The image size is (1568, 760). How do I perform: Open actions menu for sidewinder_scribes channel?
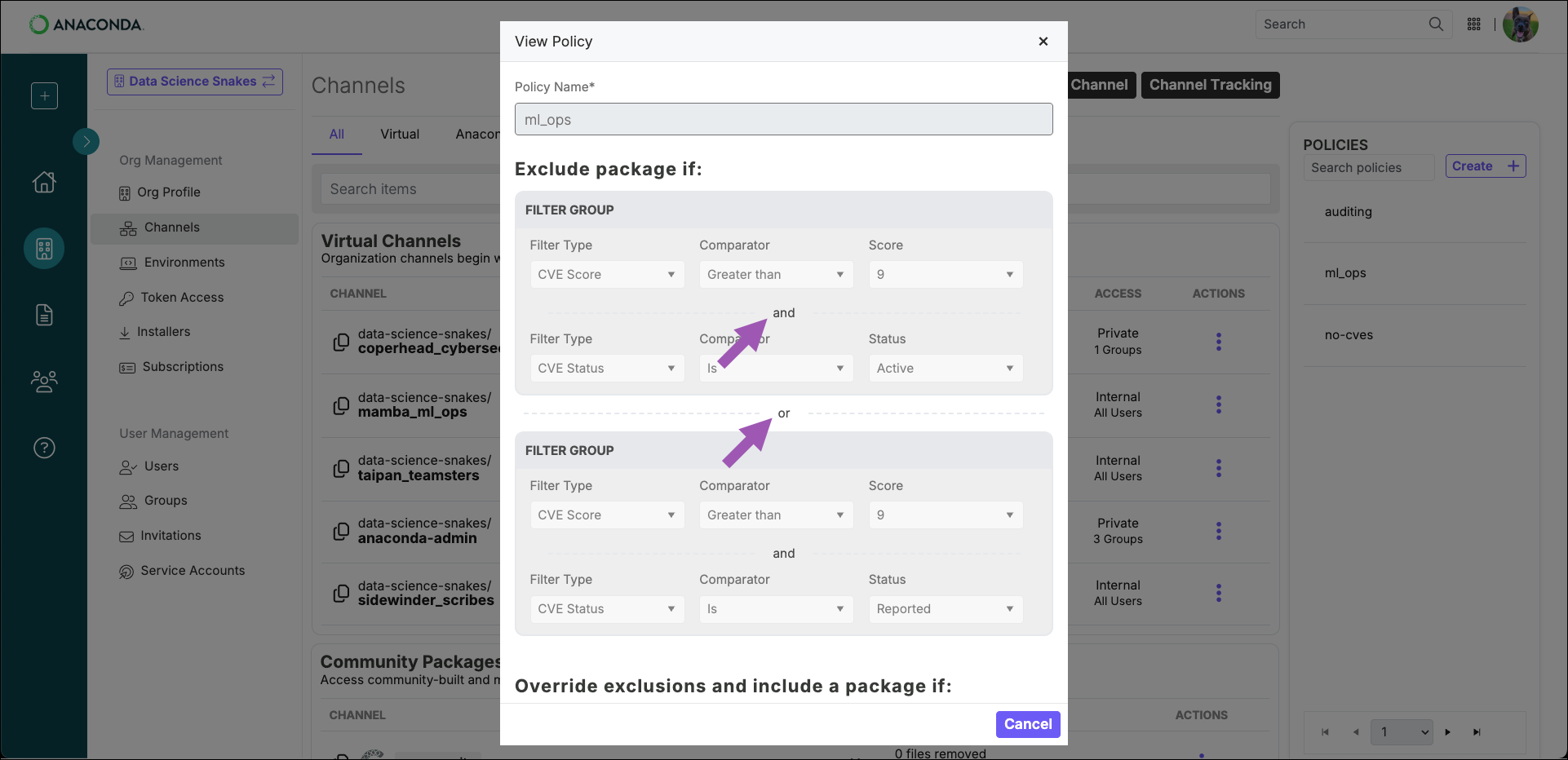click(1218, 593)
